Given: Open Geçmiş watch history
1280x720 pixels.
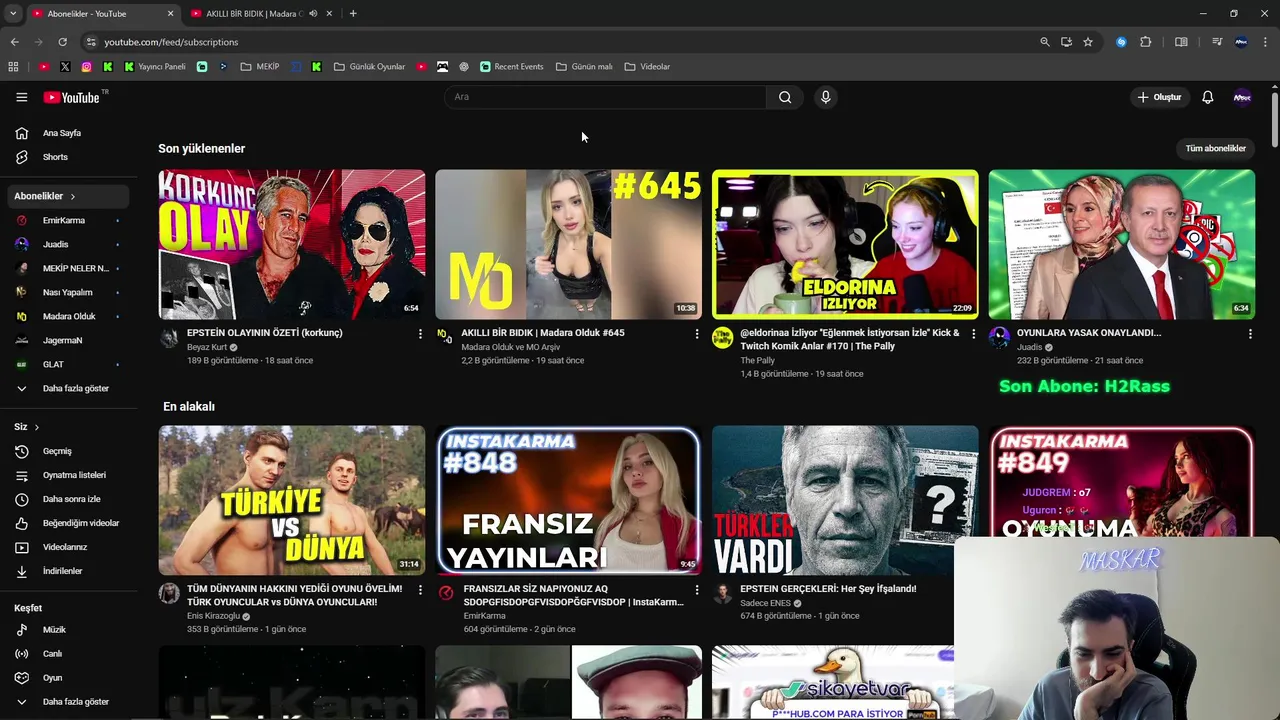Looking at the screenshot, I should click(68, 451).
